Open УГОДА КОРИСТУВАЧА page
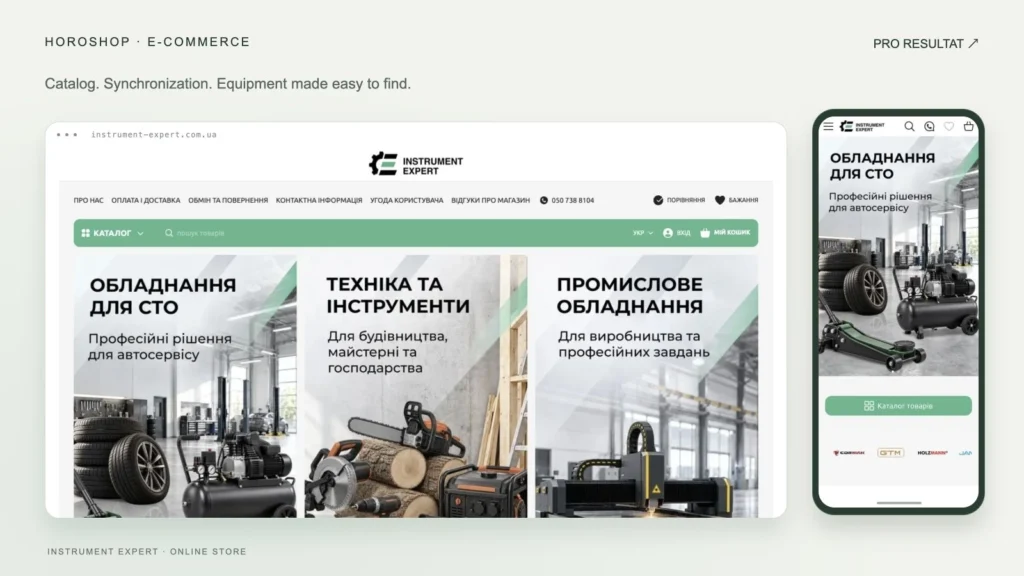This screenshot has height=576, width=1024. pyautogui.click(x=406, y=200)
